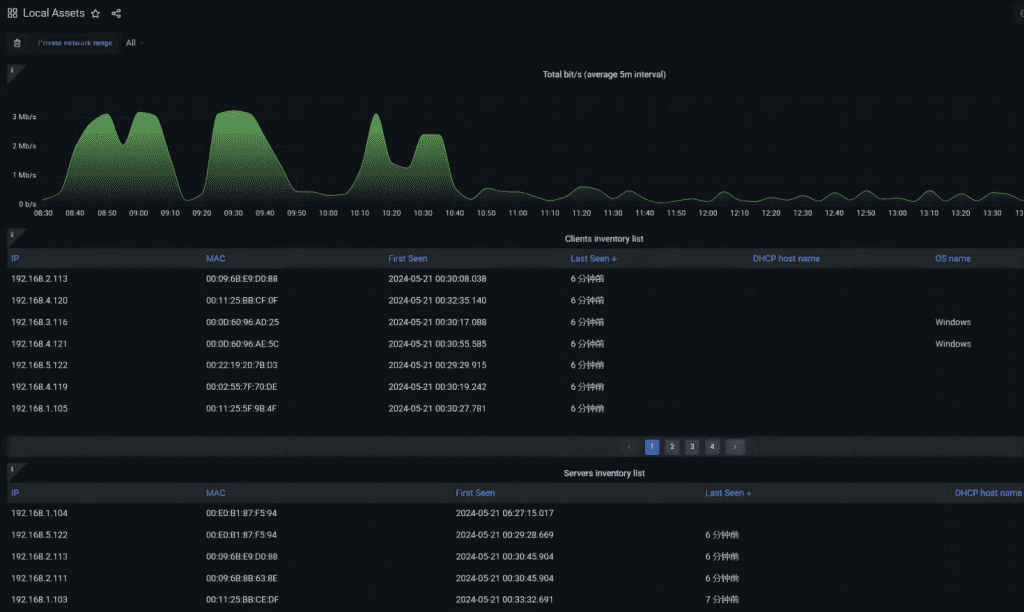Screen dimensions: 1024x612
Task: Click the dashboards grid icon beside Local Assets
Action: [x=12, y=14]
